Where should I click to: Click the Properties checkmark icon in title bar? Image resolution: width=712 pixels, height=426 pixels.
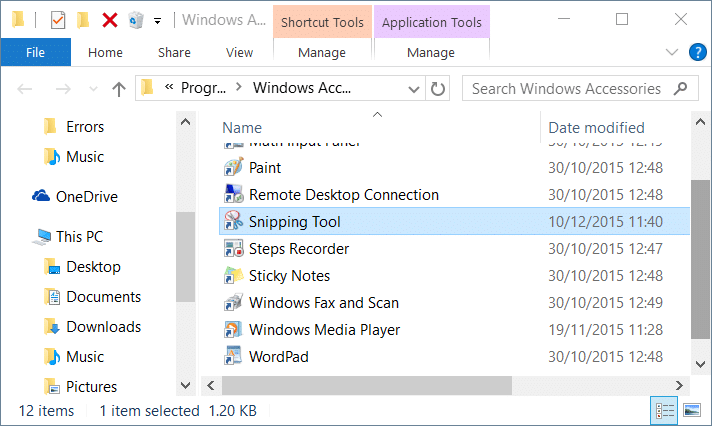(x=58, y=20)
